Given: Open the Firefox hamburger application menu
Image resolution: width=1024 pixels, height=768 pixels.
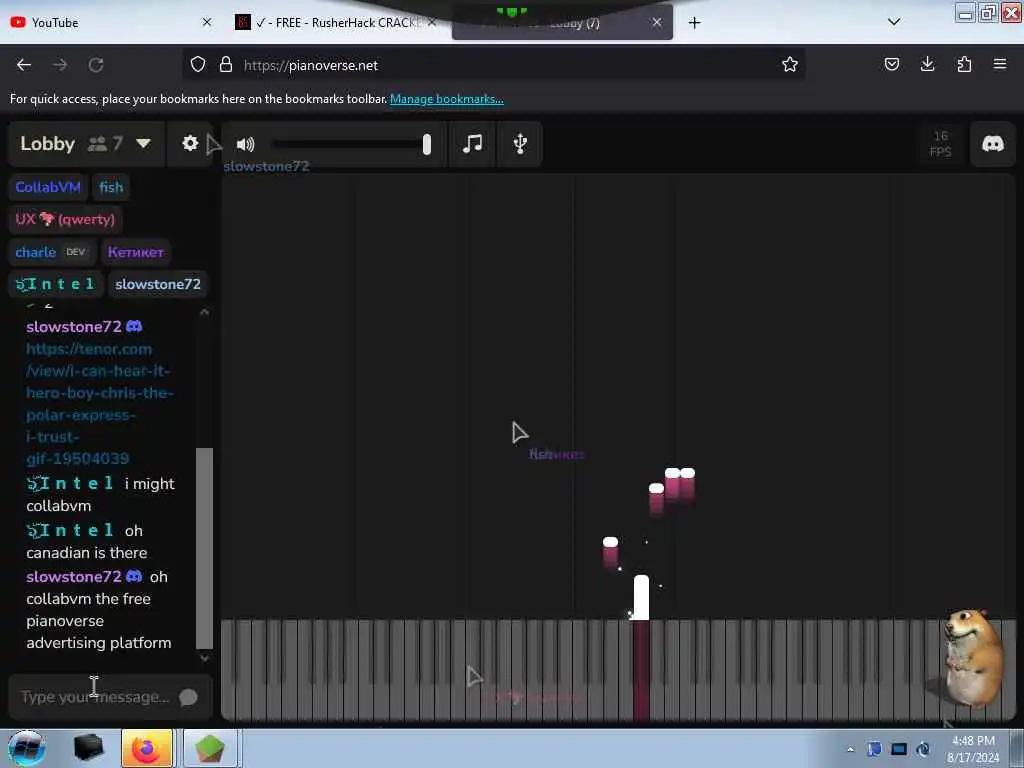Looking at the screenshot, I should pyautogui.click(x=1000, y=64).
